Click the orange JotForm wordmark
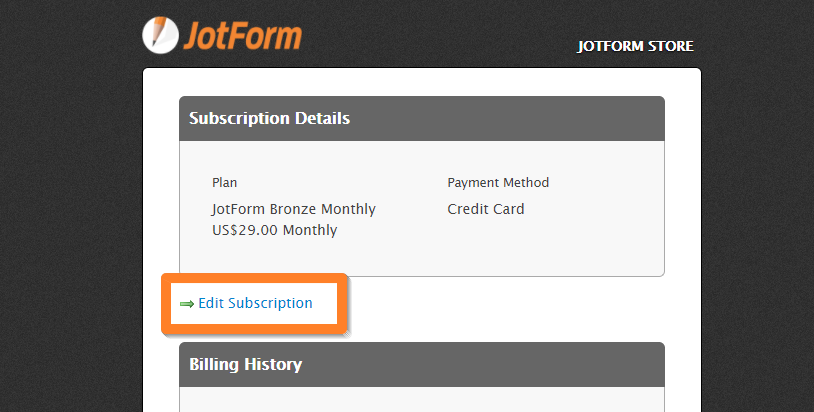This screenshot has width=814, height=412. pos(241,35)
